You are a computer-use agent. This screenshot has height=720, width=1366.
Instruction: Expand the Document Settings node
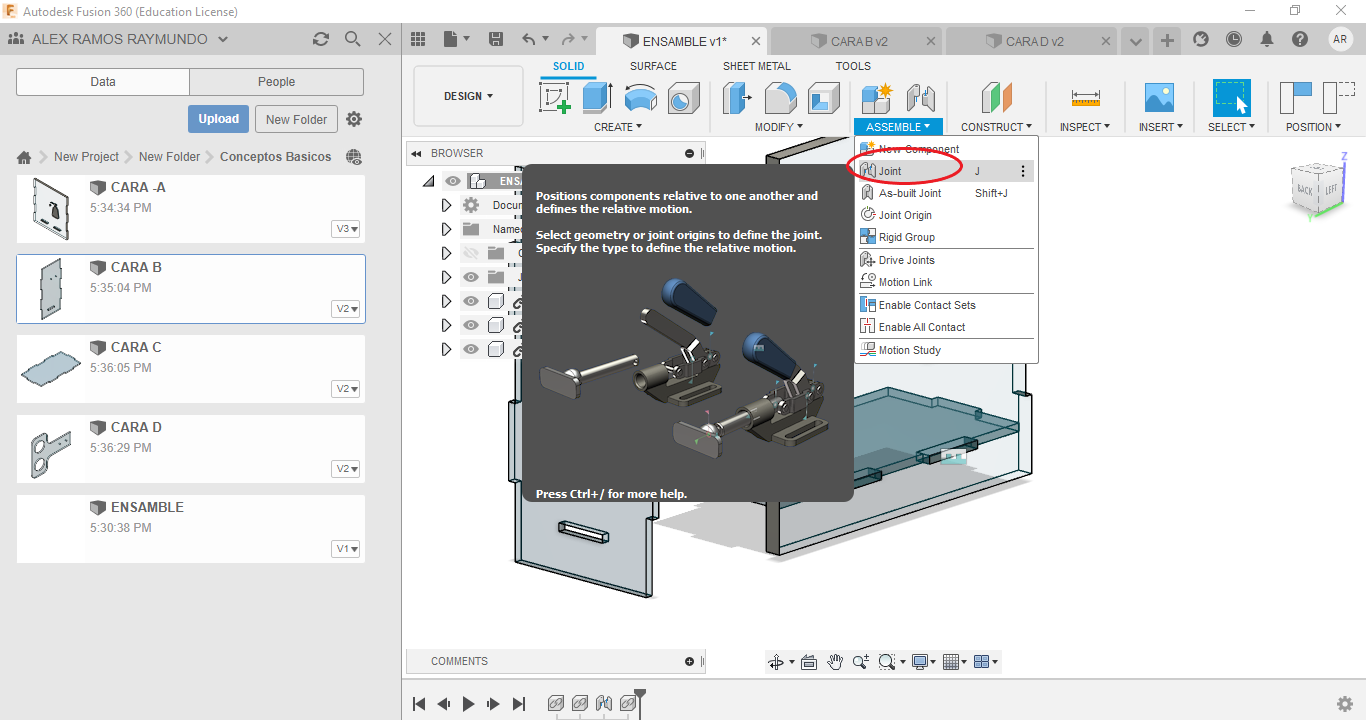coord(446,205)
